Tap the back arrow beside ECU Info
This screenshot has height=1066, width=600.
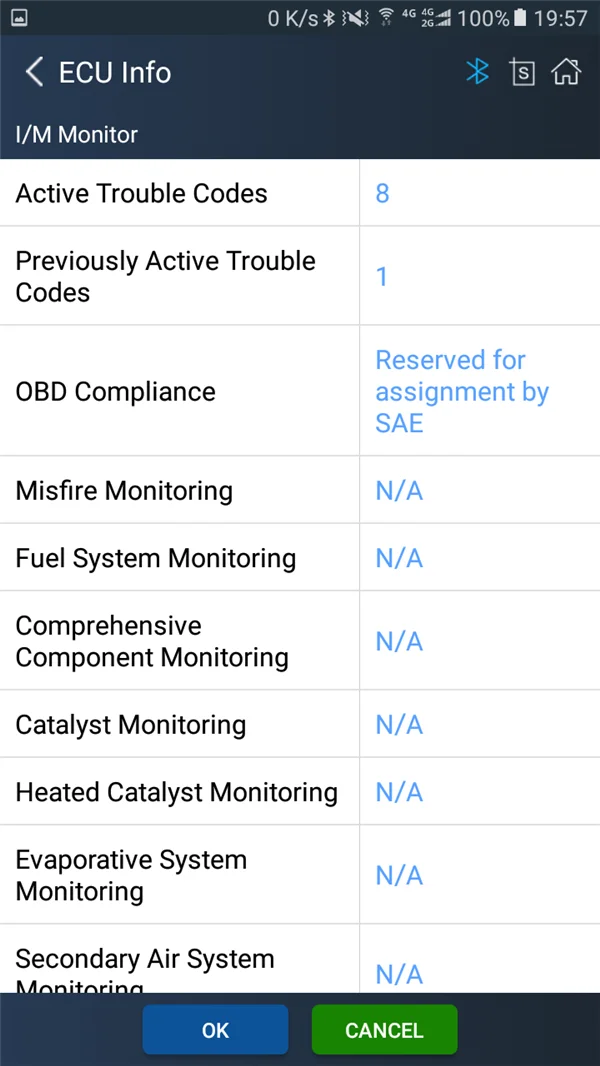click(34, 72)
